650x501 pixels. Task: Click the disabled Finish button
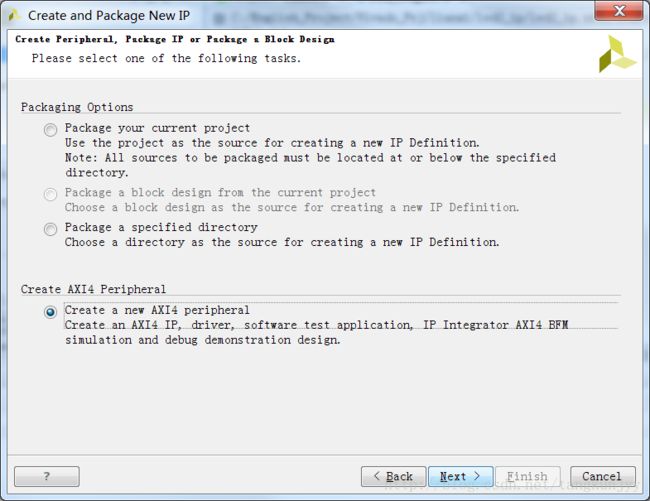pyautogui.click(x=528, y=477)
